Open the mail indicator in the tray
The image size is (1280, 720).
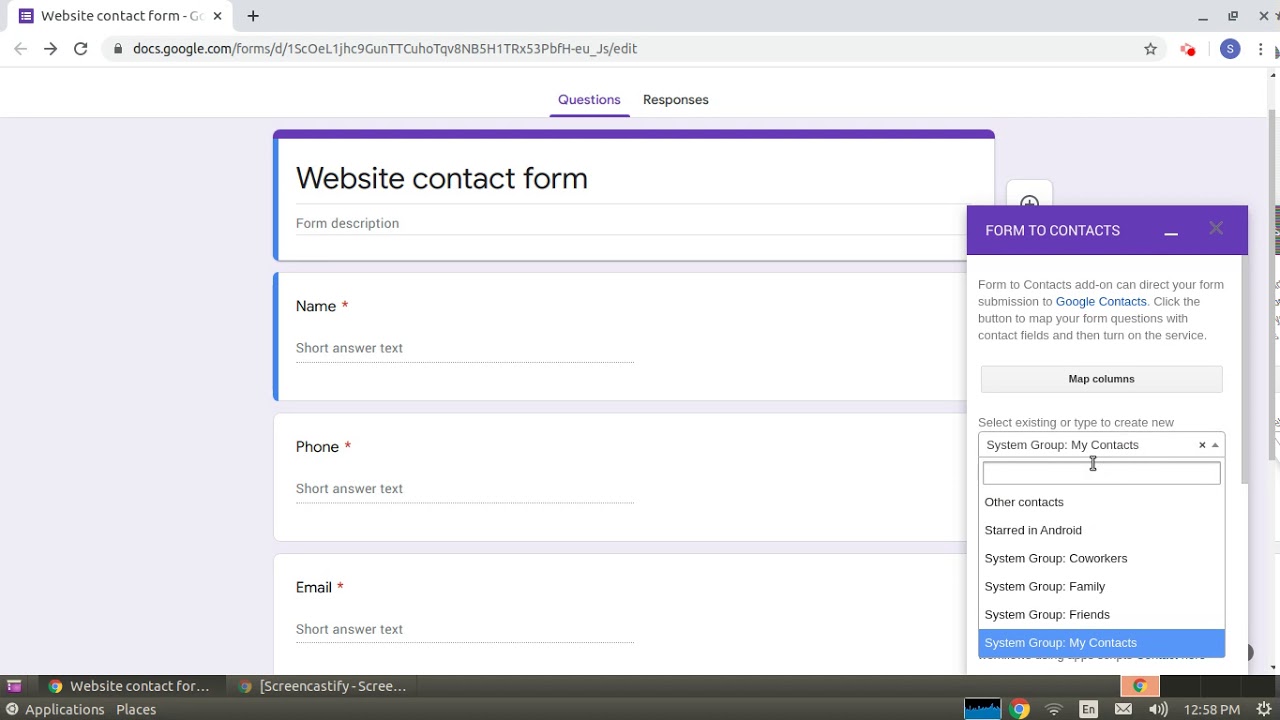(1123, 710)
